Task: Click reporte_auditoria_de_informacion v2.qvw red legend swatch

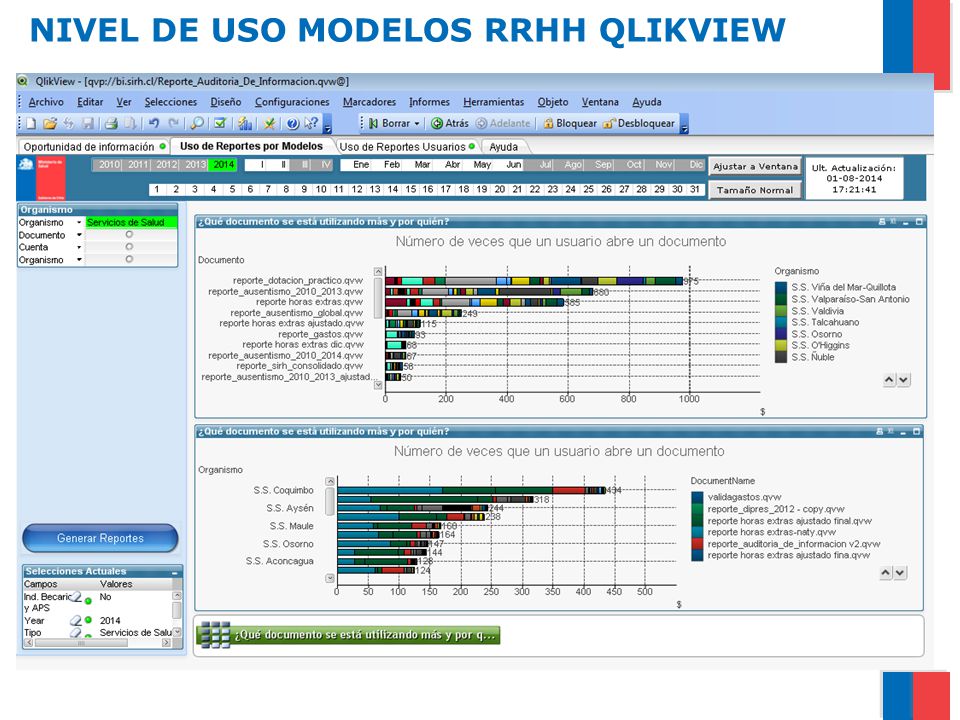Action: click(x=697, y=544)
